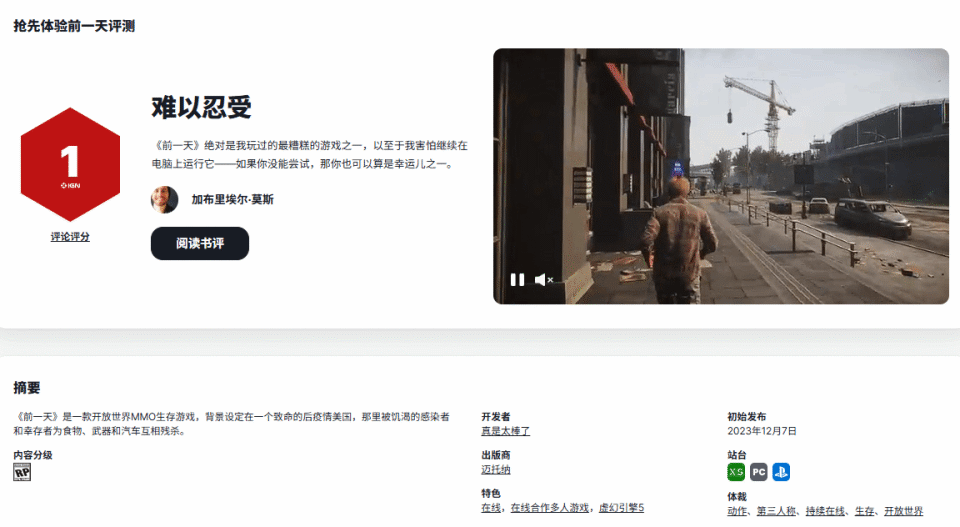This screenshot has width=960, height=527.
Task: Click the 摘要 section heading
Action: [x=27, y=388]
